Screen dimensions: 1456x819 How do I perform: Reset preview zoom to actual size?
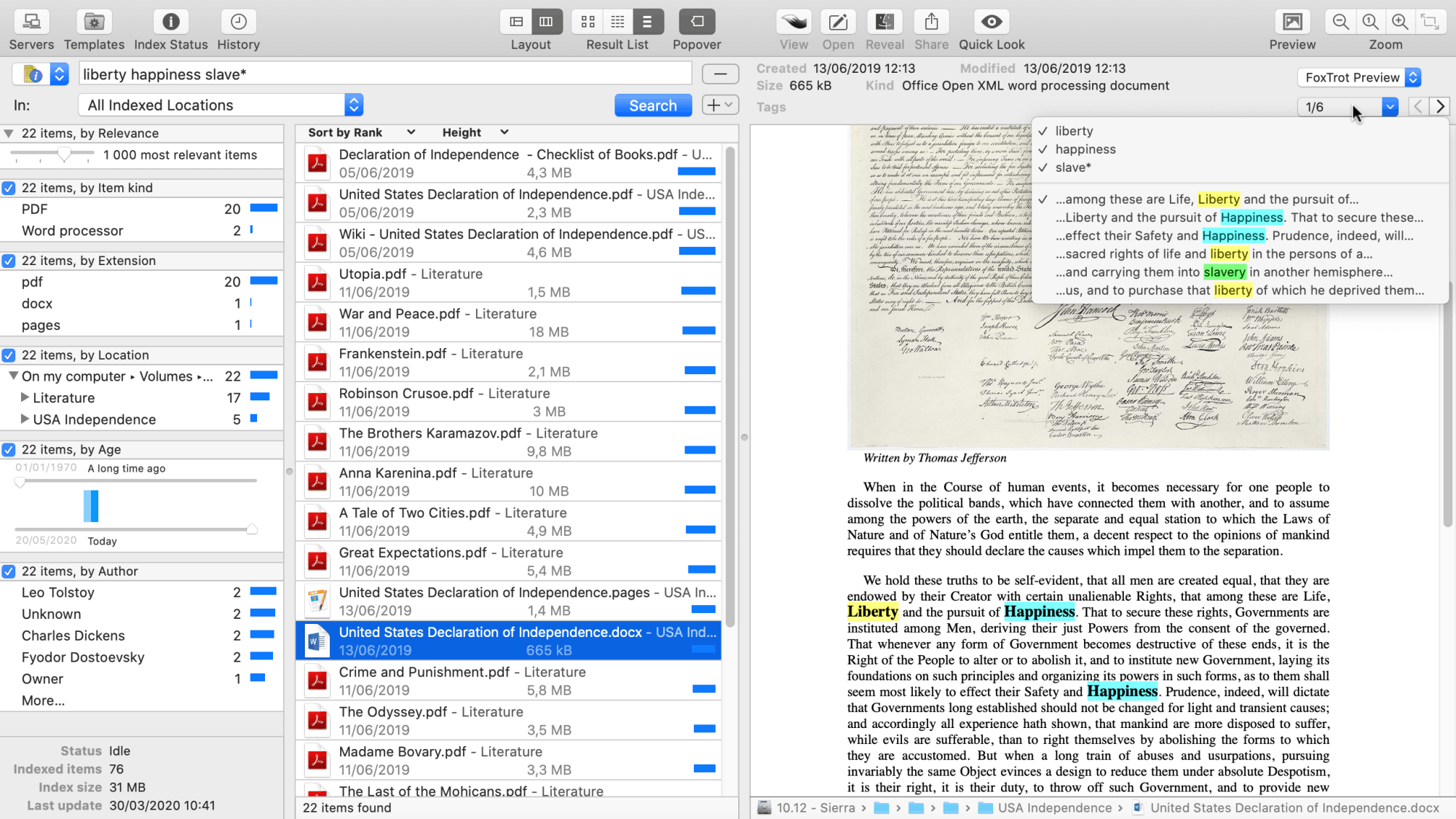1370,22
